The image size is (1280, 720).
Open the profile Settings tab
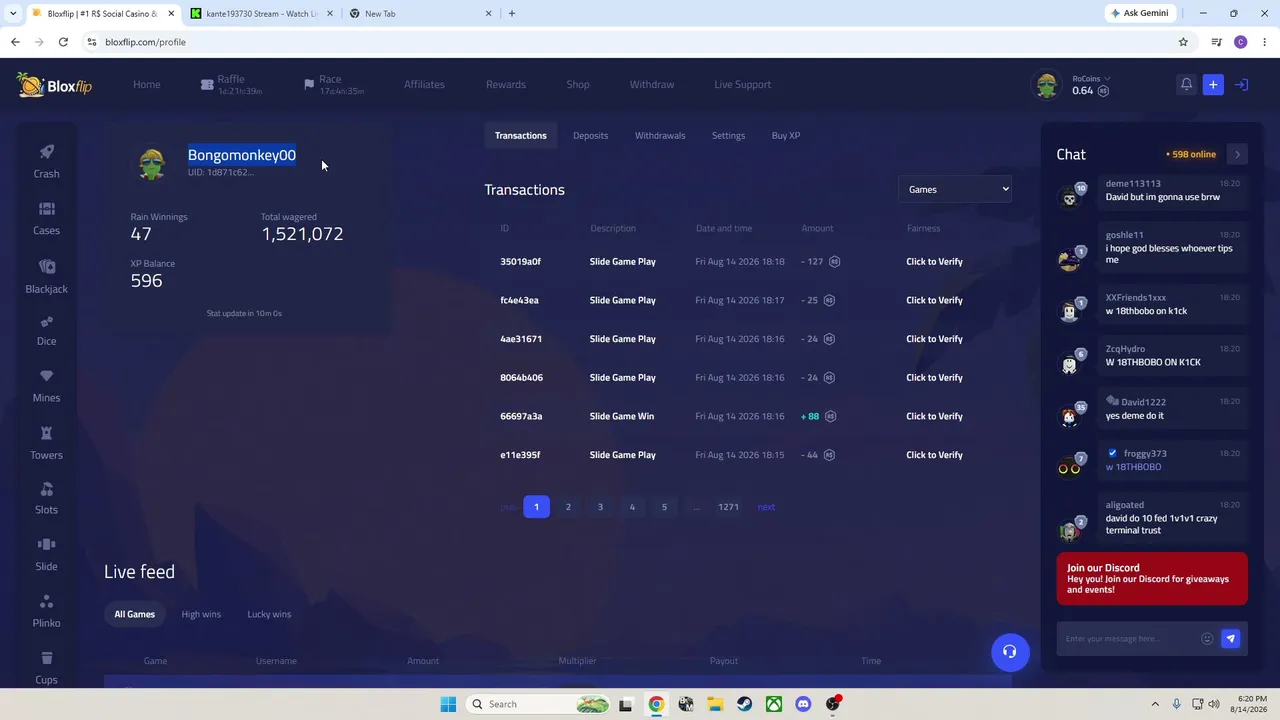(x=728, y=136)
